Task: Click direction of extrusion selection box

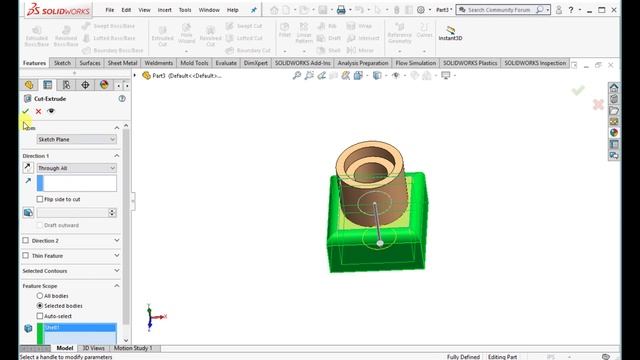Action: tap(77, 183)
